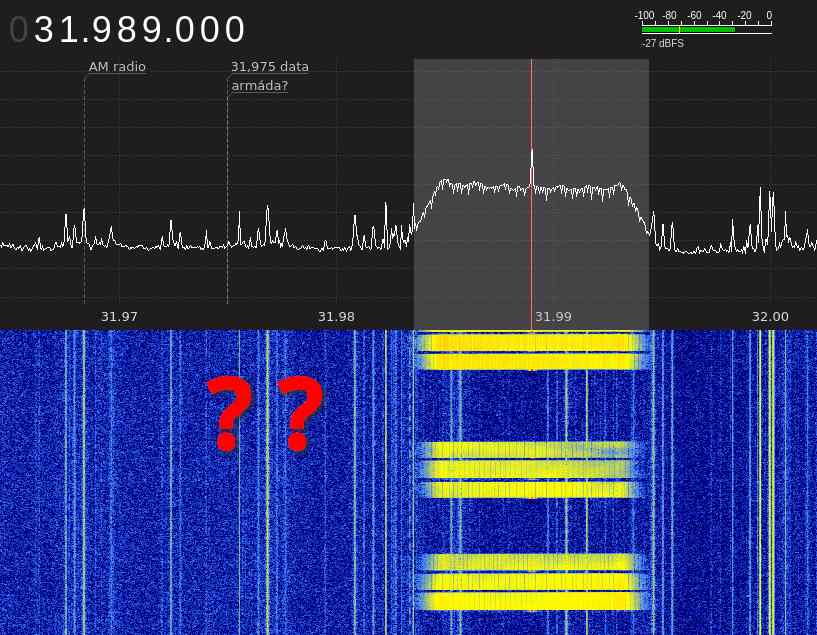Screen dimensions: 817x635
Task: Click the green signal strength meter bar
Action: (x=688, y=29)
